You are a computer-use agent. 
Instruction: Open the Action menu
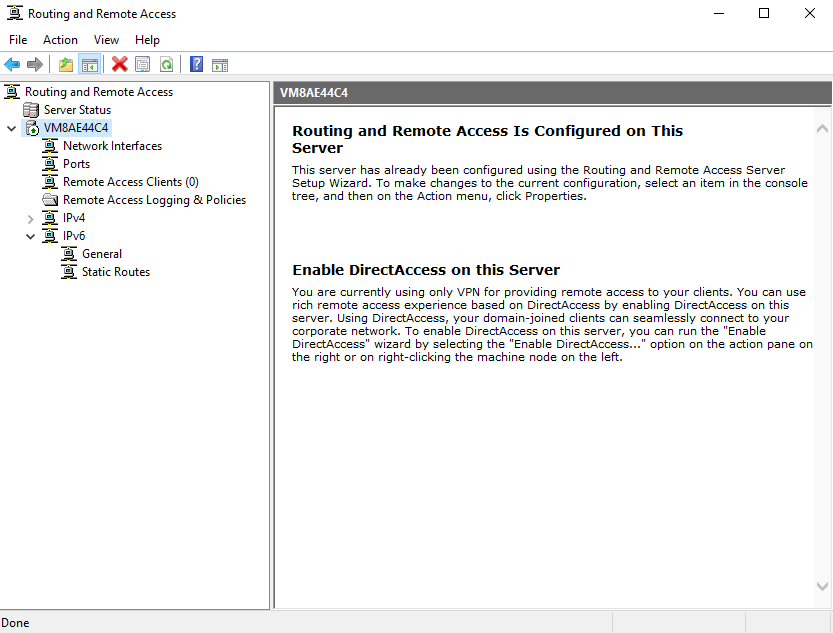(x=60, y=40)
